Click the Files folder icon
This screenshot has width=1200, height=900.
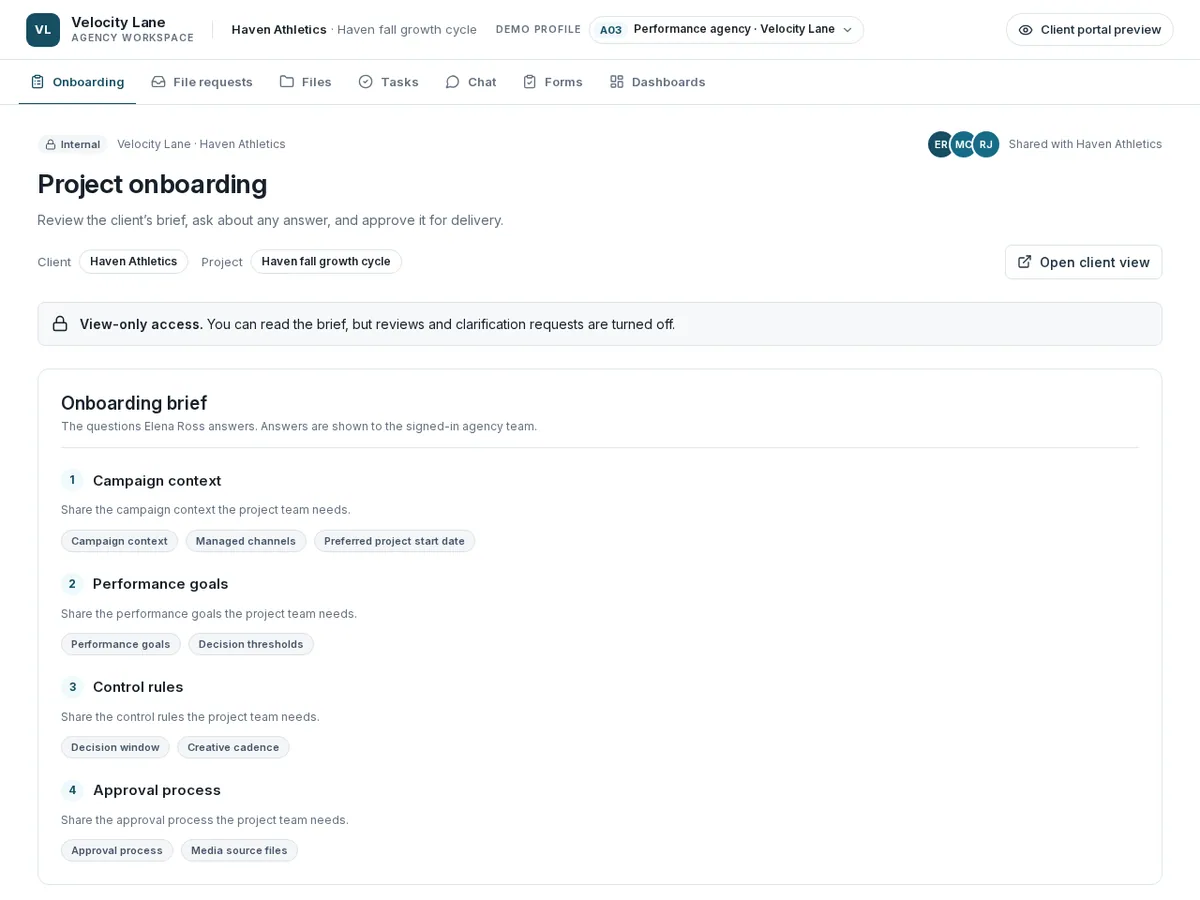(x=287, y=82)
